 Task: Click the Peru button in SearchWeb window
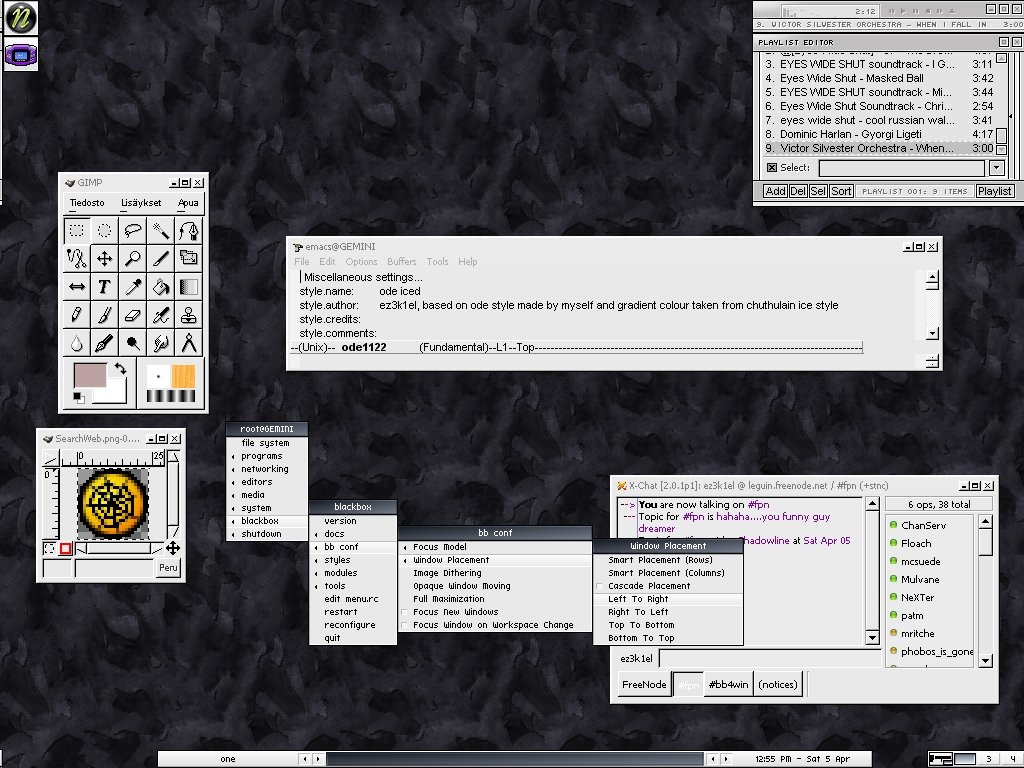click(168, 568)
